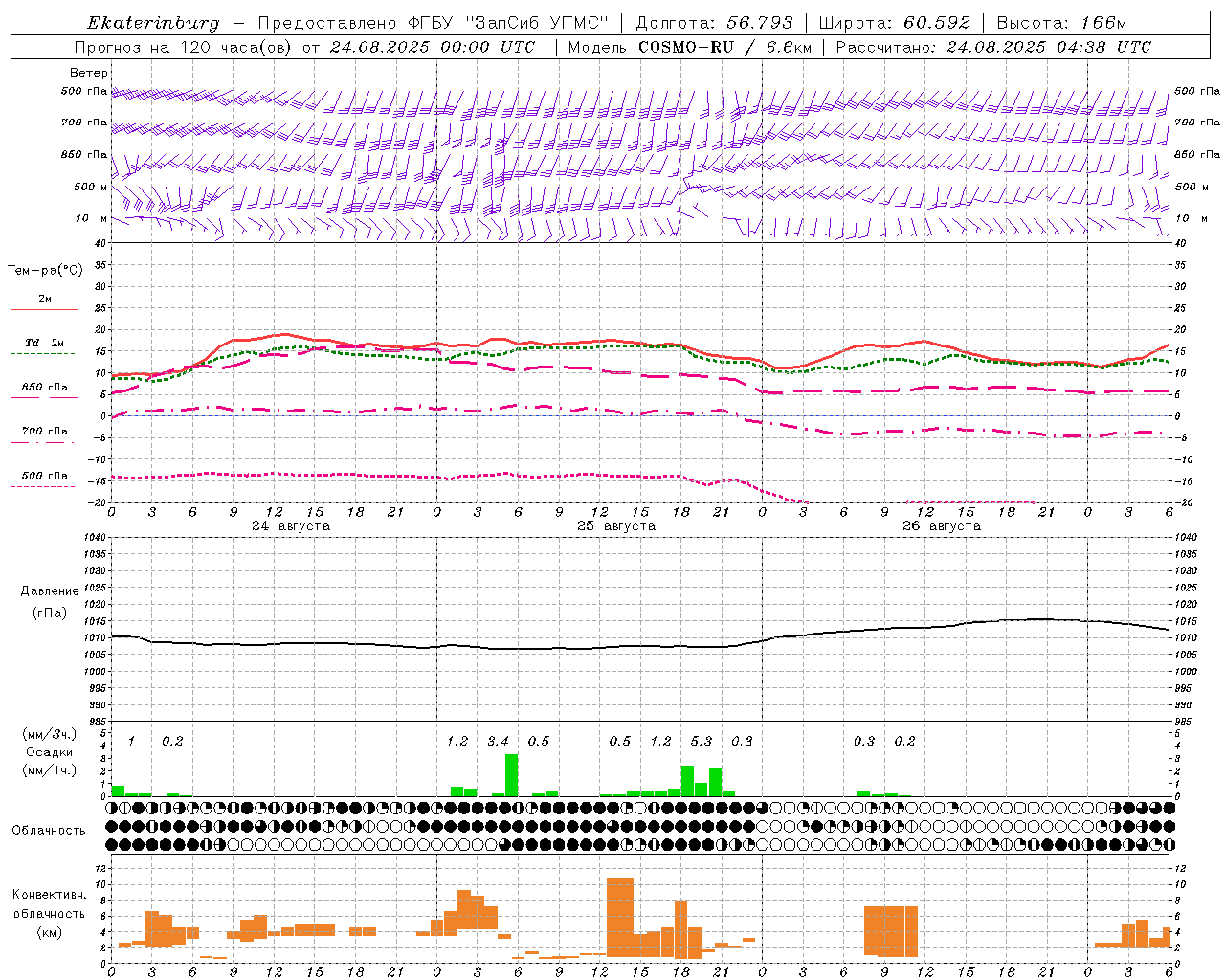The width and height of the screenshot is (1225, 980).
Task: Click the (мм/3ч.) precipitation unit label
Action: (49, 734)
